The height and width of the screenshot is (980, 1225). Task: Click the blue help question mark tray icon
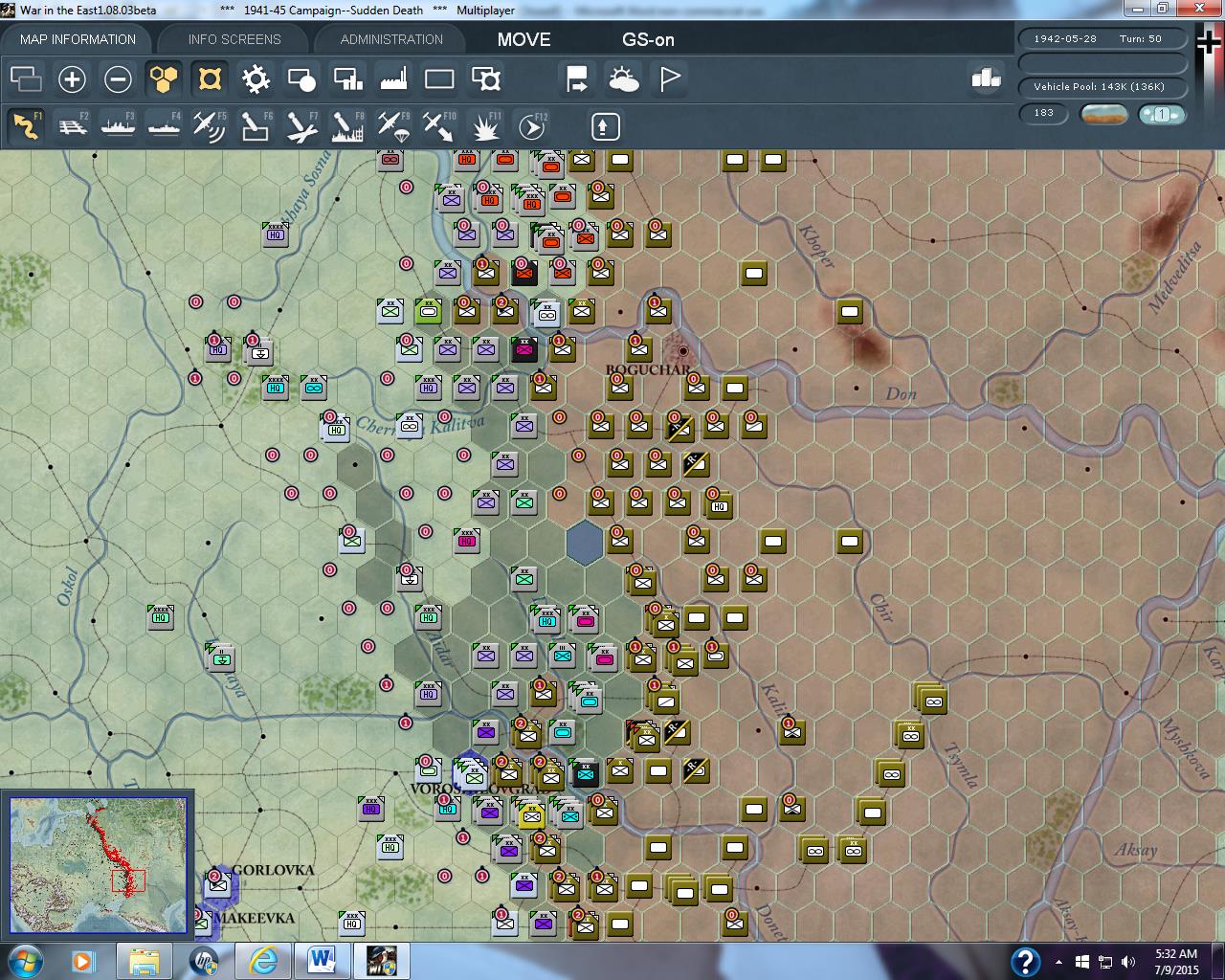coord(1025,962)
